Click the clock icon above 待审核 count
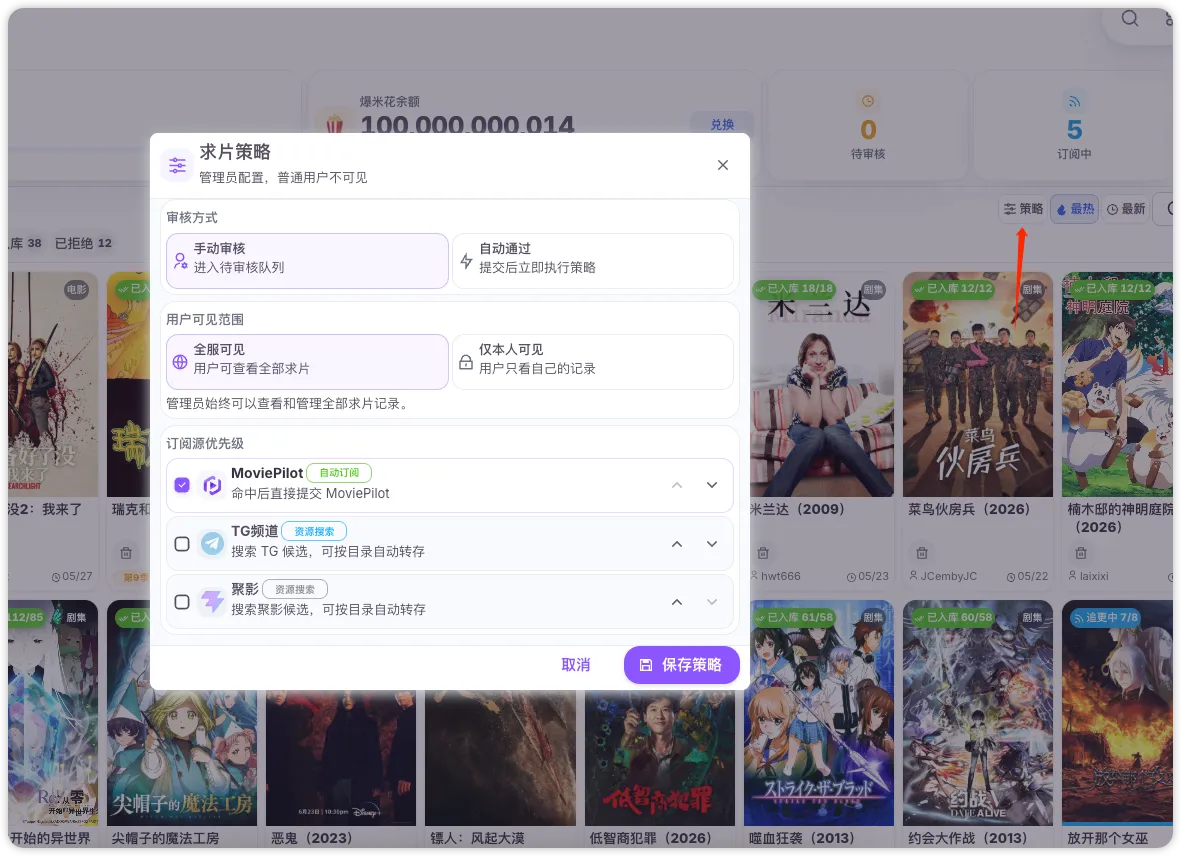1181x856 pixels. point(868,101)
